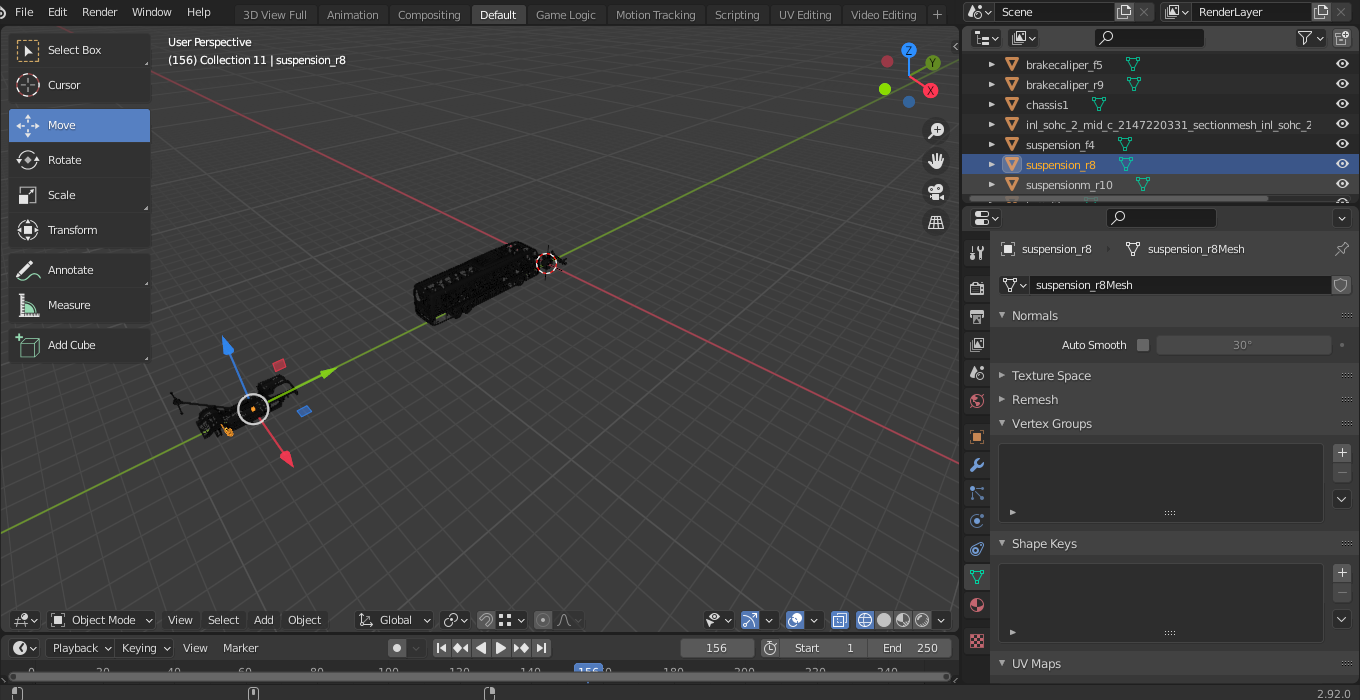Activate the Cursor tool
This screenshot has height=700, width=1360.
pyautogui.click(x=80, y=85)
